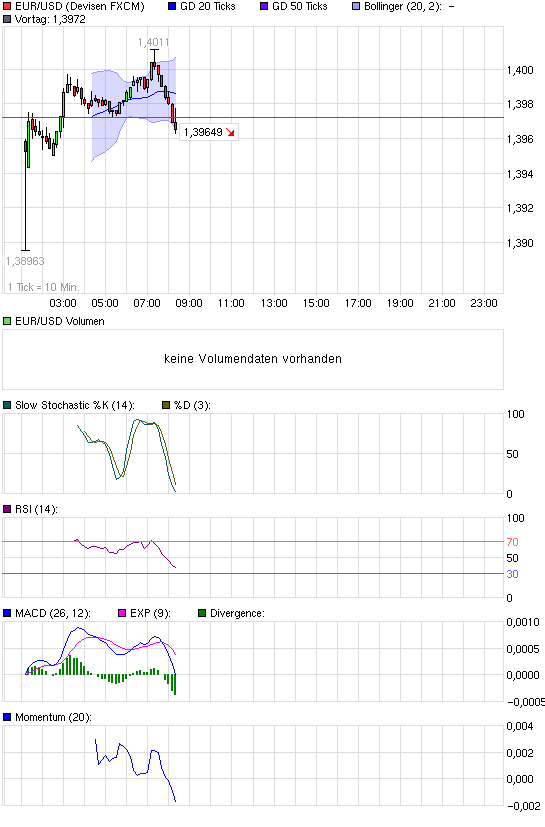Click the long wick bottom at the 1,38963 low

pos(25,250)
